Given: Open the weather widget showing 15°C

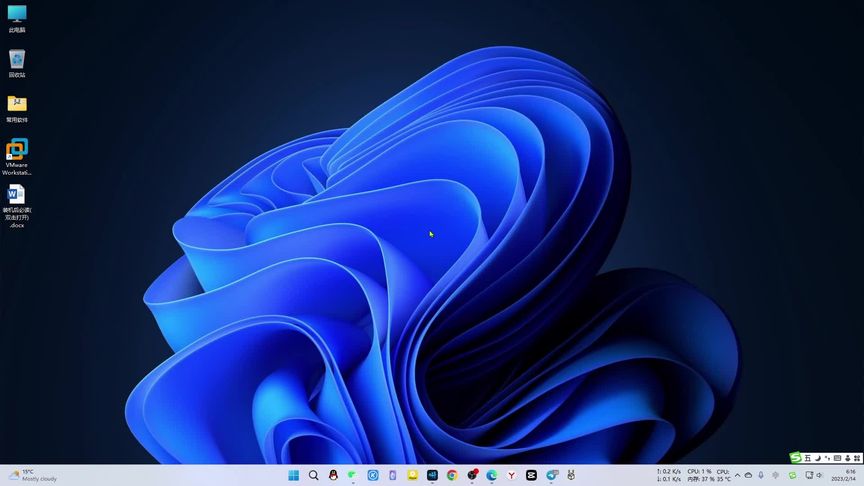Looking at the screenshot, I should 33,475.
